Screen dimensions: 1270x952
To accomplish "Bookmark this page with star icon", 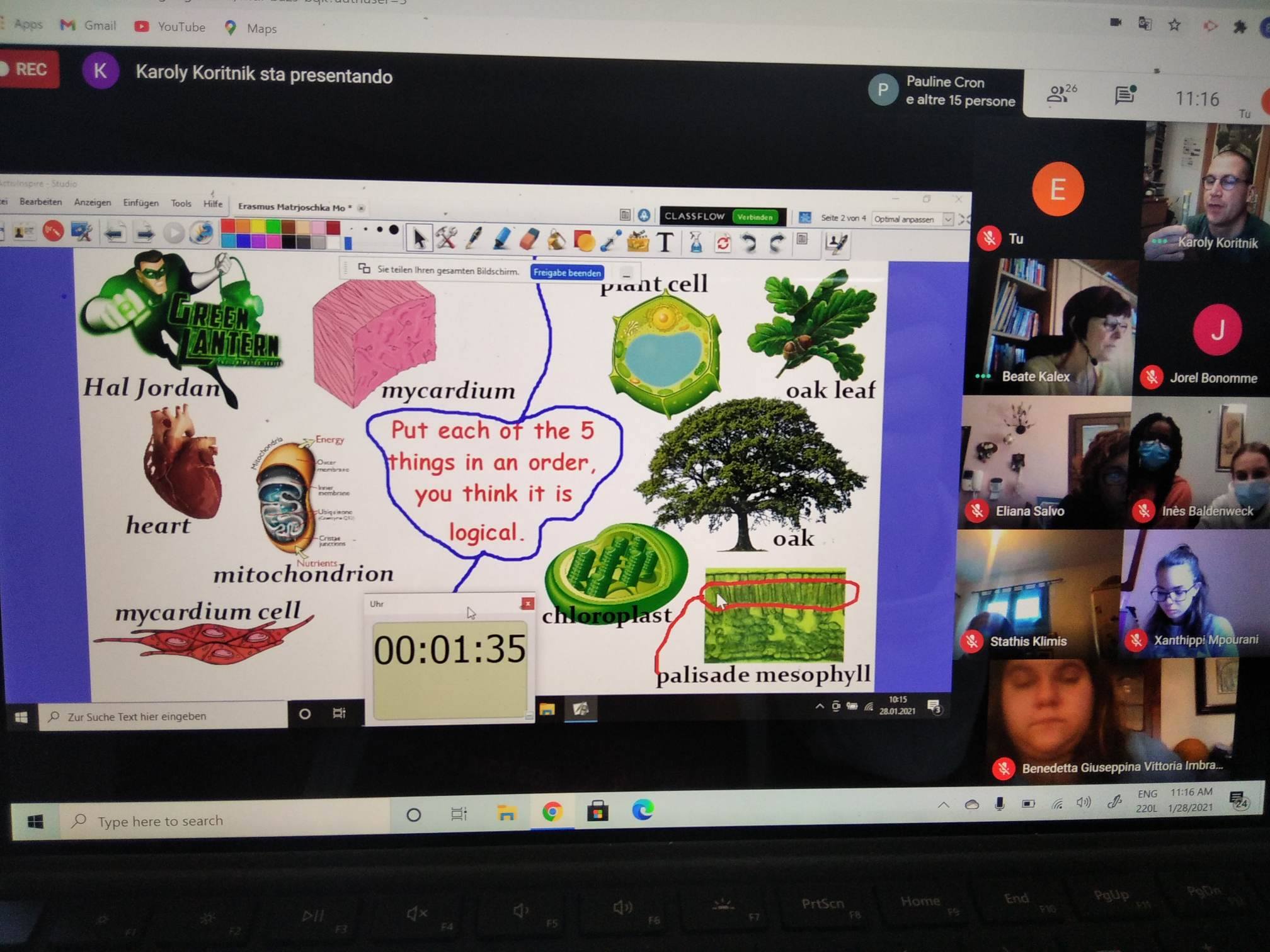I will pos(1174,25).
